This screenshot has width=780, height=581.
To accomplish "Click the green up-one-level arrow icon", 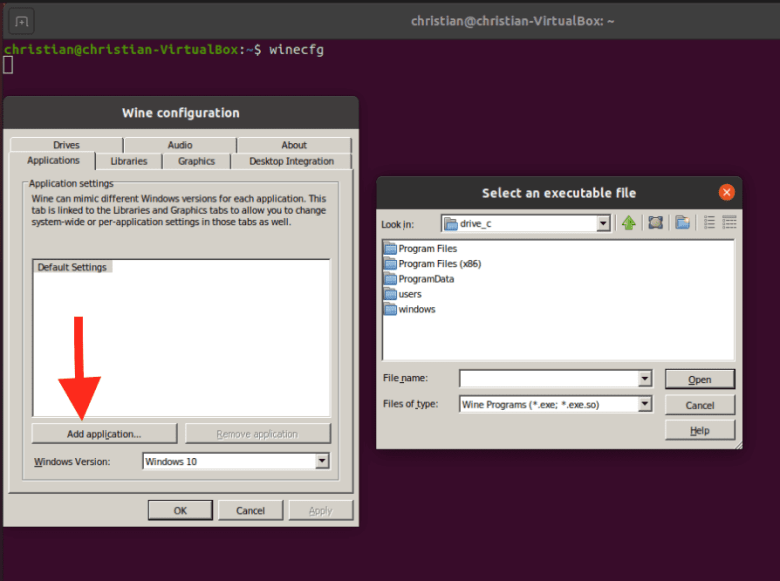I will coord(629,223).
